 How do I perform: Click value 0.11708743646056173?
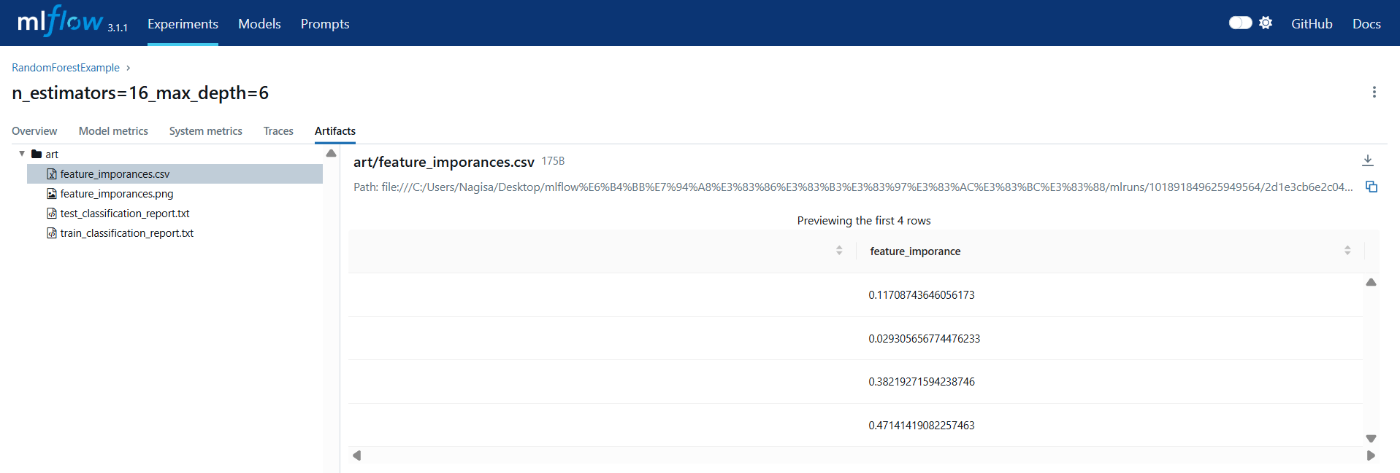(x=922, y=295)
